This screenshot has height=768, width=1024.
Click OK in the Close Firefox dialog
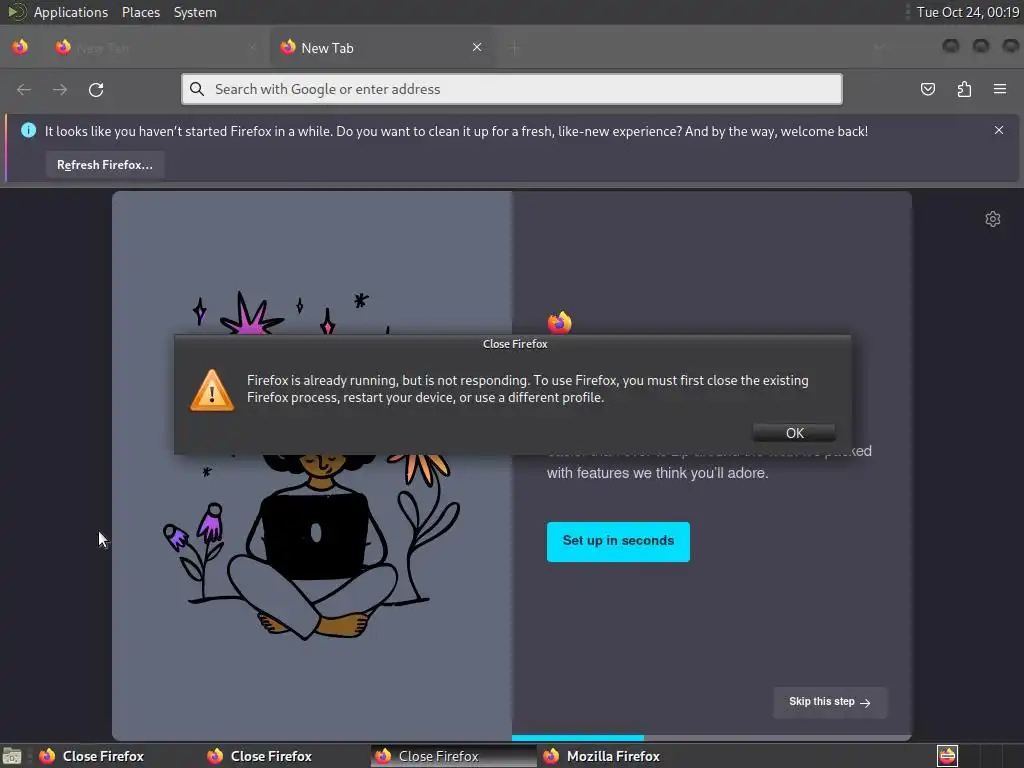[794, 433]
